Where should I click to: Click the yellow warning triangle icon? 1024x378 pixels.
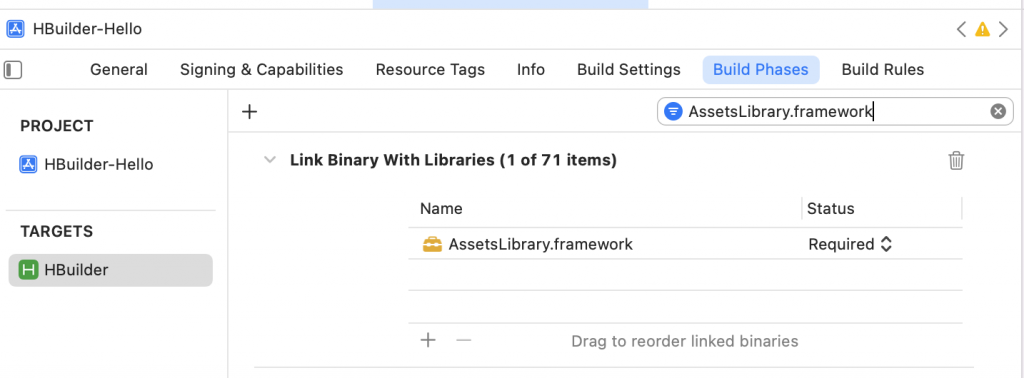click(x=982, y=29)
